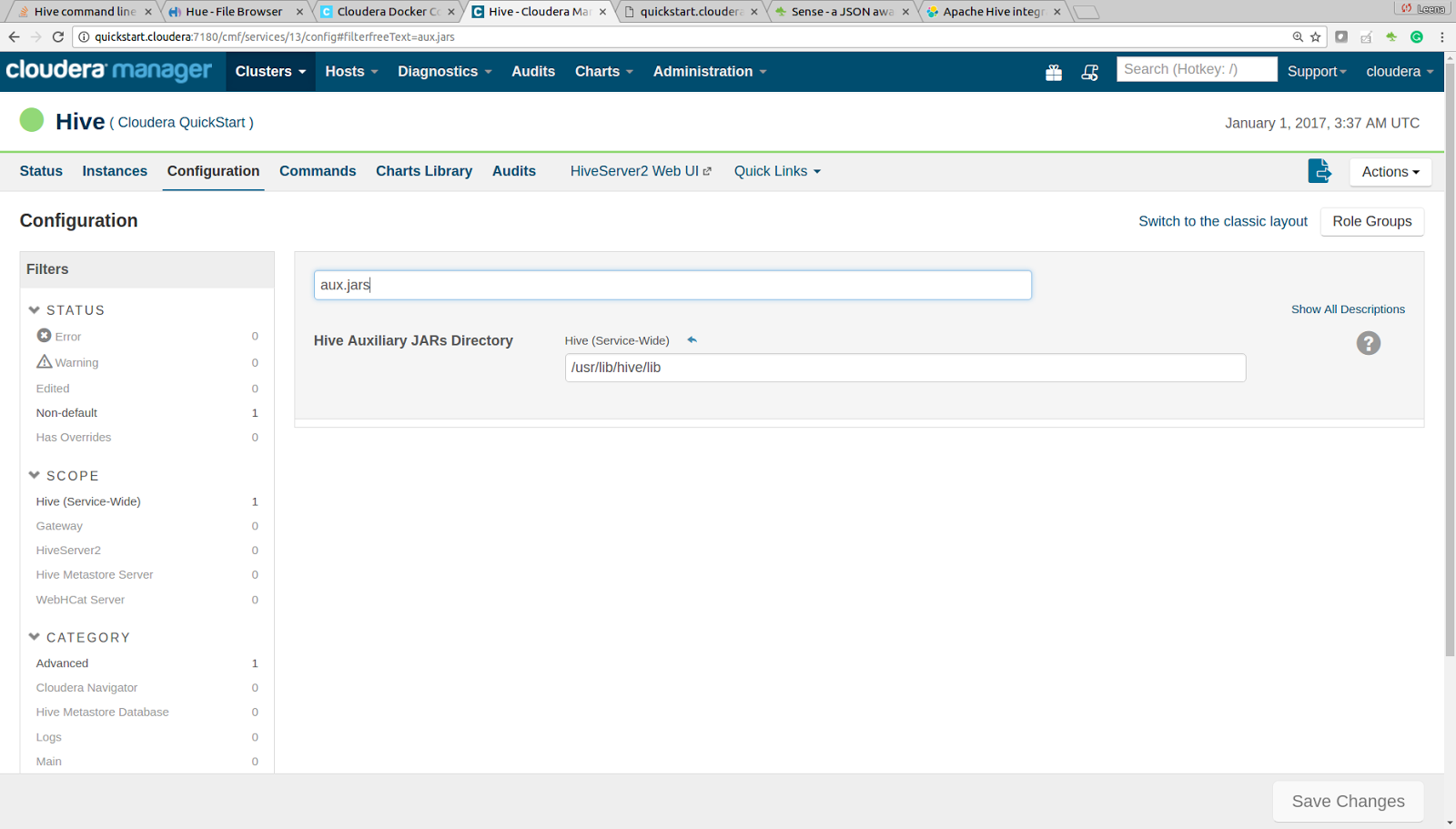
Task: Open the Support dropdown
Action: (1317, 71)
